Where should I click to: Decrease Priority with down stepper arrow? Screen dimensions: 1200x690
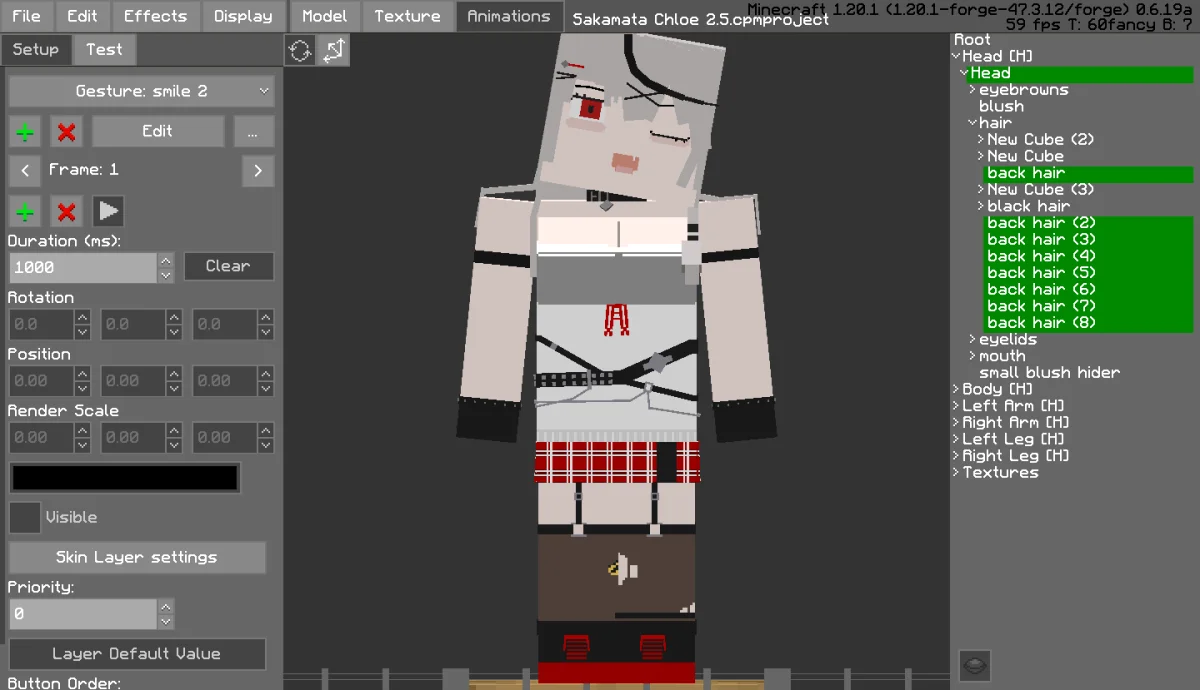(x=166, y=621)
